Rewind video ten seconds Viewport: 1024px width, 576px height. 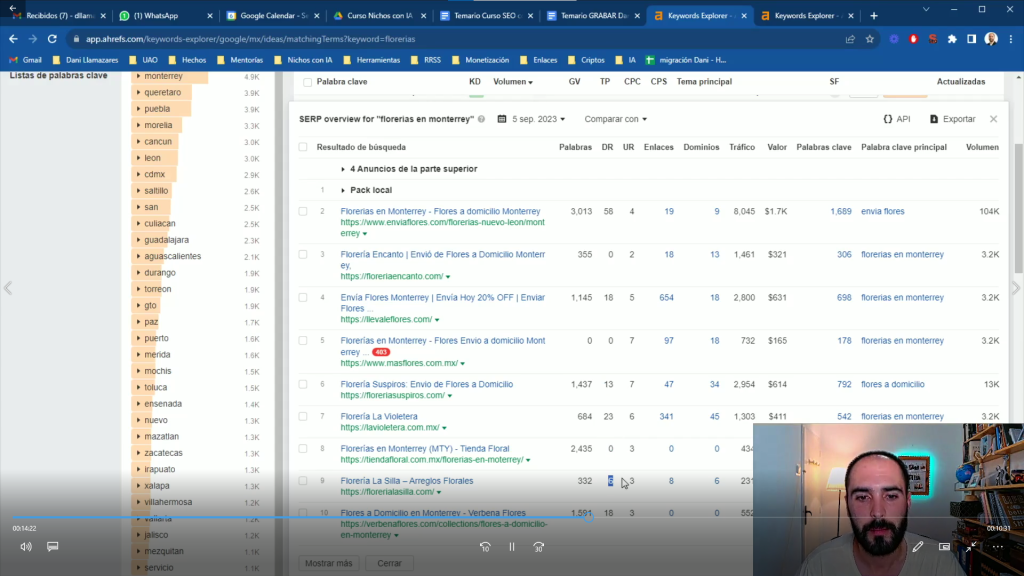pos(485,547)
